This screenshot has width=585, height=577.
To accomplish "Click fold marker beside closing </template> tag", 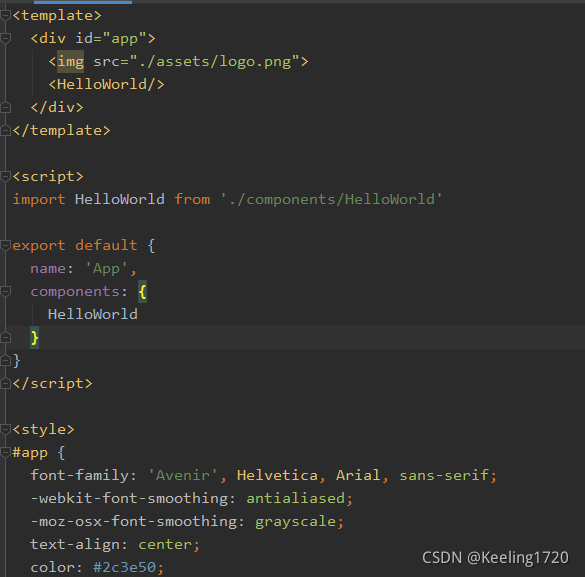I will pos(5,131).
